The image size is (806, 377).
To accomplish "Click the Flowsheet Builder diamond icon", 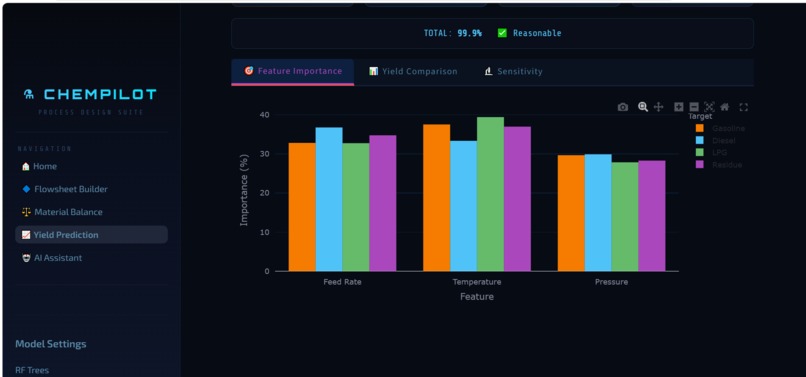I will pyautogui.click(x=26, y=189).
